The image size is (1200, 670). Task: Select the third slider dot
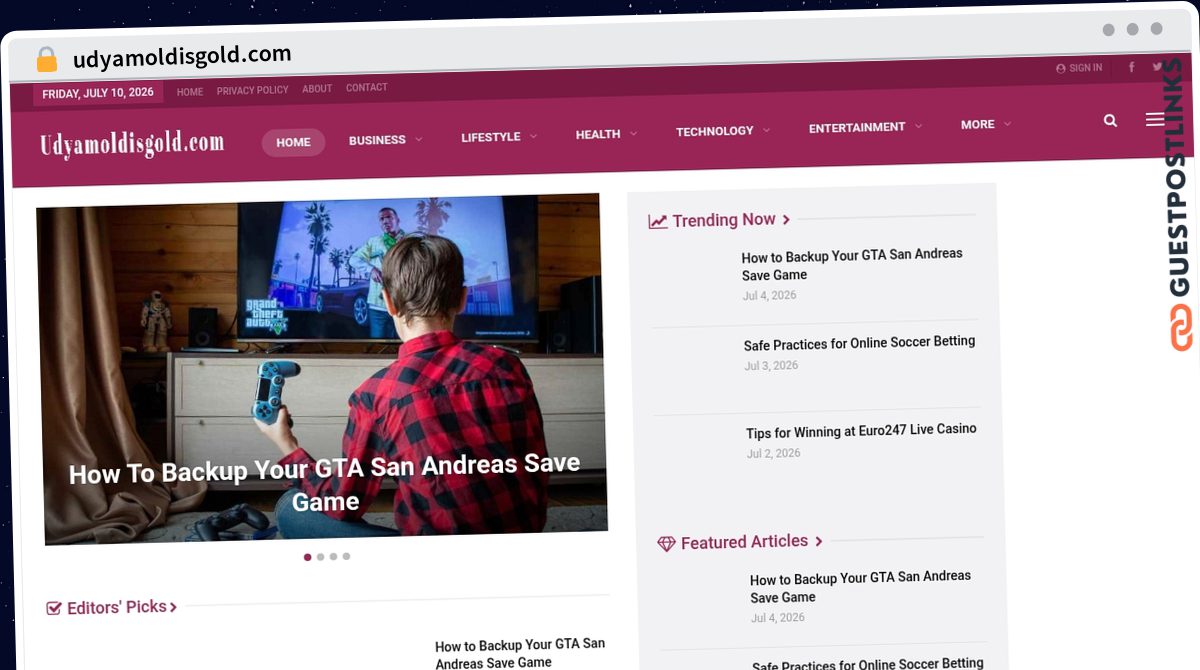point(333,557)
